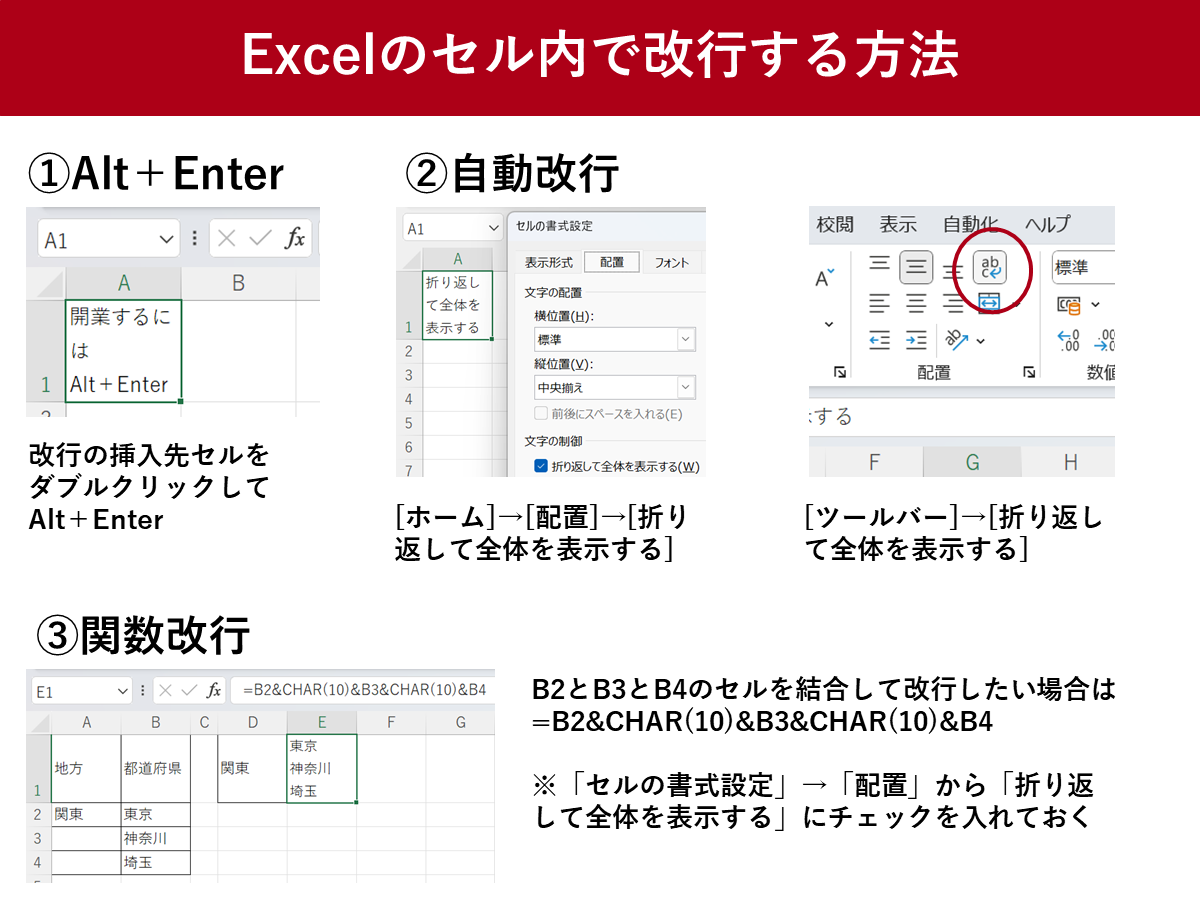This screenshot has width=1200, height=900.
Task: Open the 横位置(H) dropdown showing 標準
Action: [685, 338]
